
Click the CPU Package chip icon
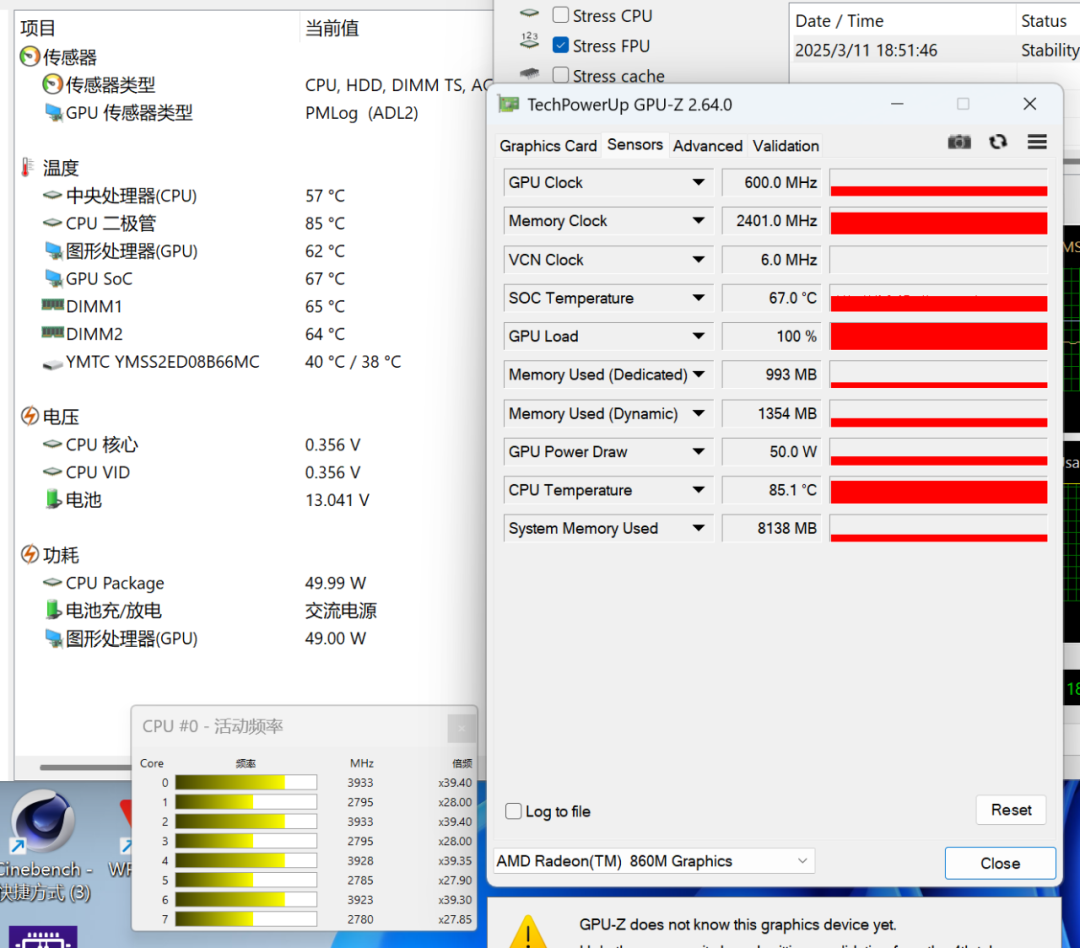pos(52,583)
